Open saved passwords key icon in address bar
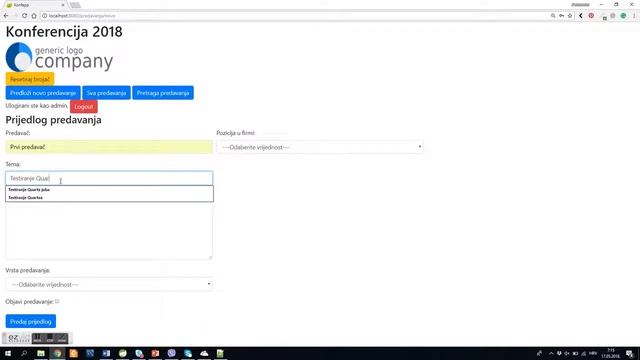This screenshot has height=360, width=640. pos(562,16)
